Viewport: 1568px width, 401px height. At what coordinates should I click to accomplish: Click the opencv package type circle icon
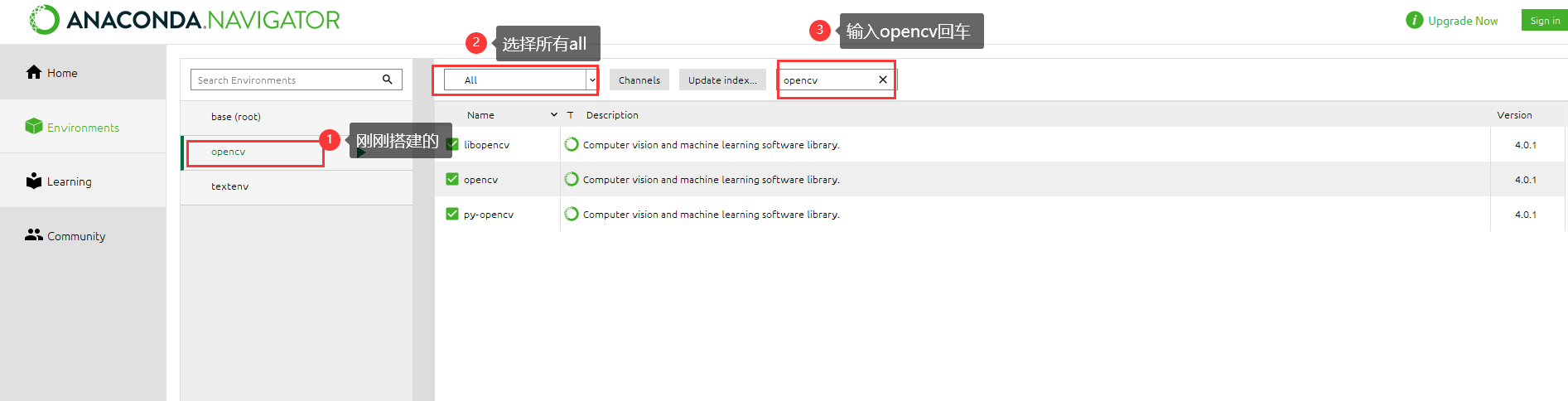click(x=572, y=179)
